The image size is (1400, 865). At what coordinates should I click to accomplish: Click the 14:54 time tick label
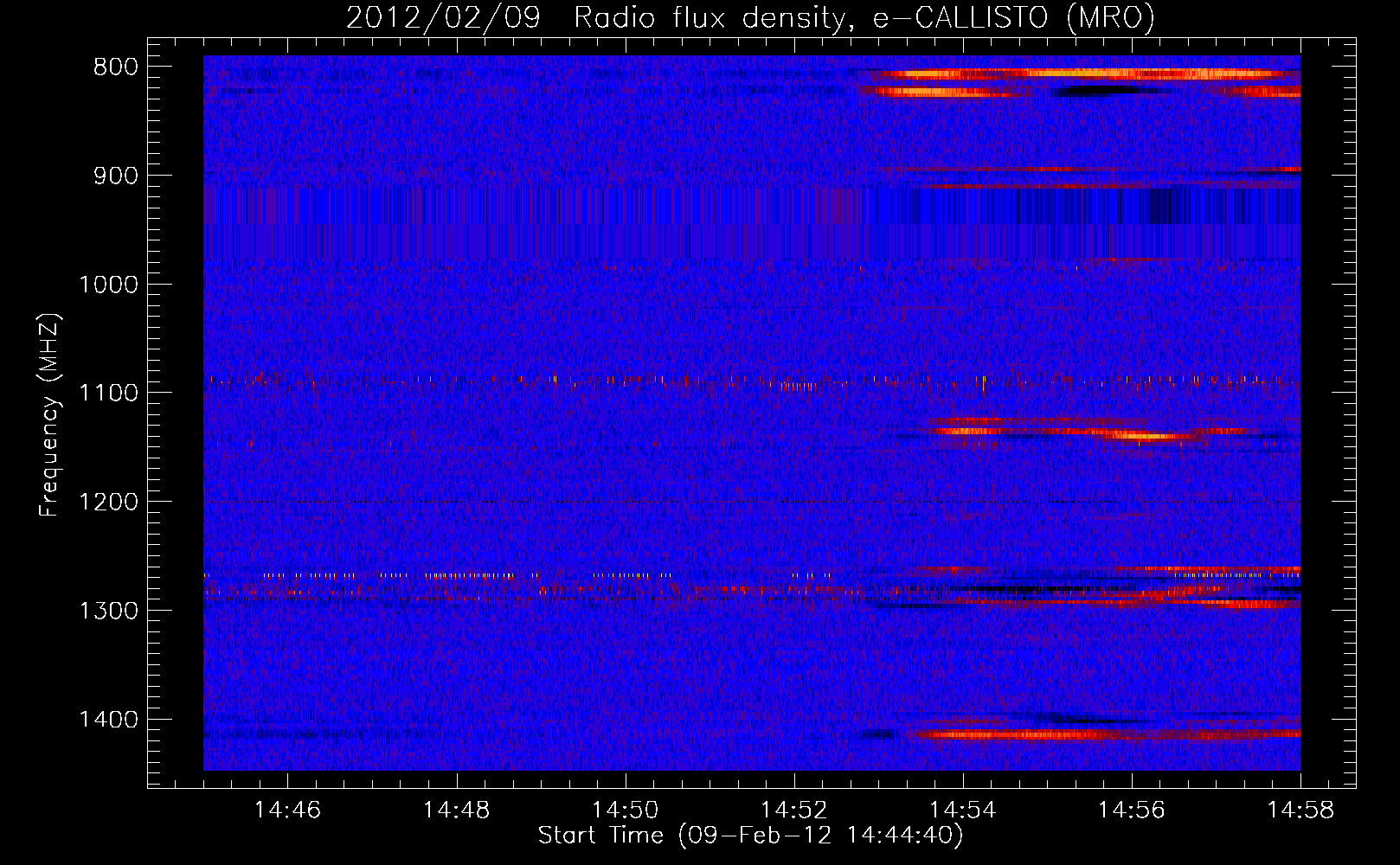coord(962,811)
